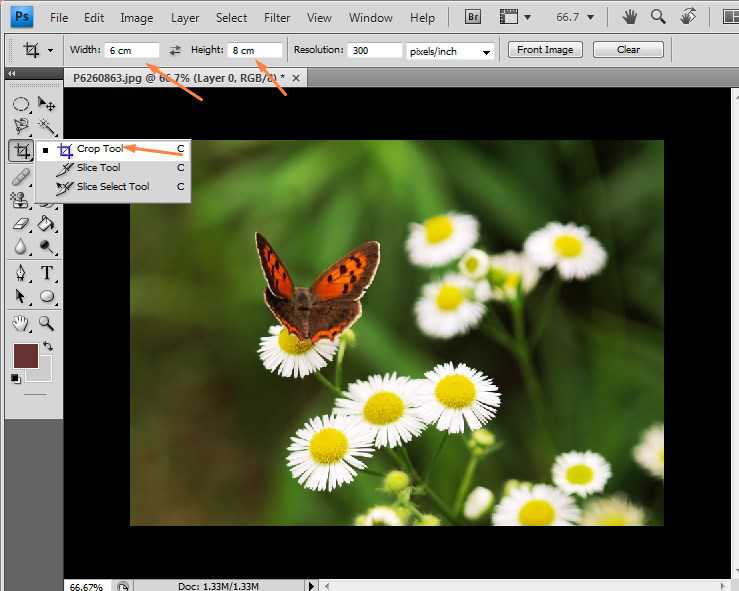Close the P6260863.jpg document tab
This screenshot has height=591, width=739.
click(x=296, y=78)
